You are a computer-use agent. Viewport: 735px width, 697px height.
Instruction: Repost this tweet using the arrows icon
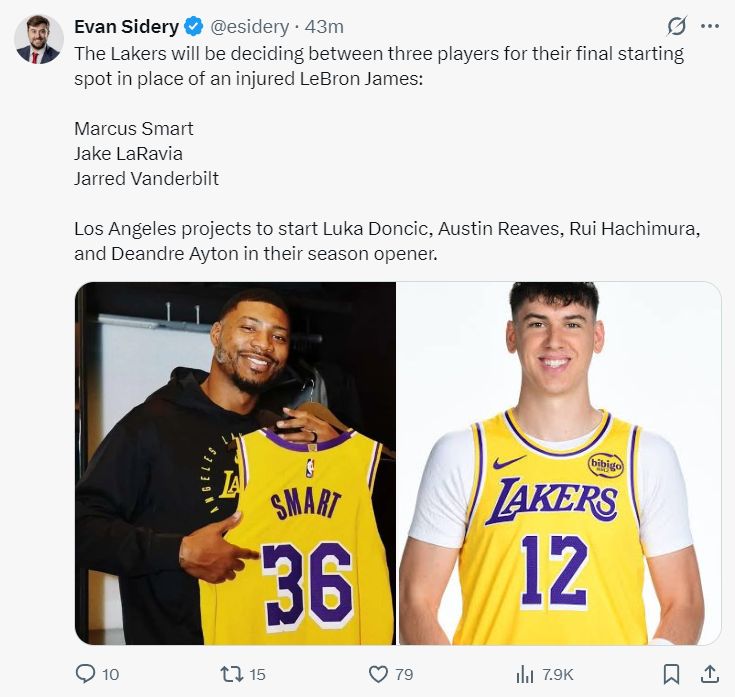coord(230,674)
